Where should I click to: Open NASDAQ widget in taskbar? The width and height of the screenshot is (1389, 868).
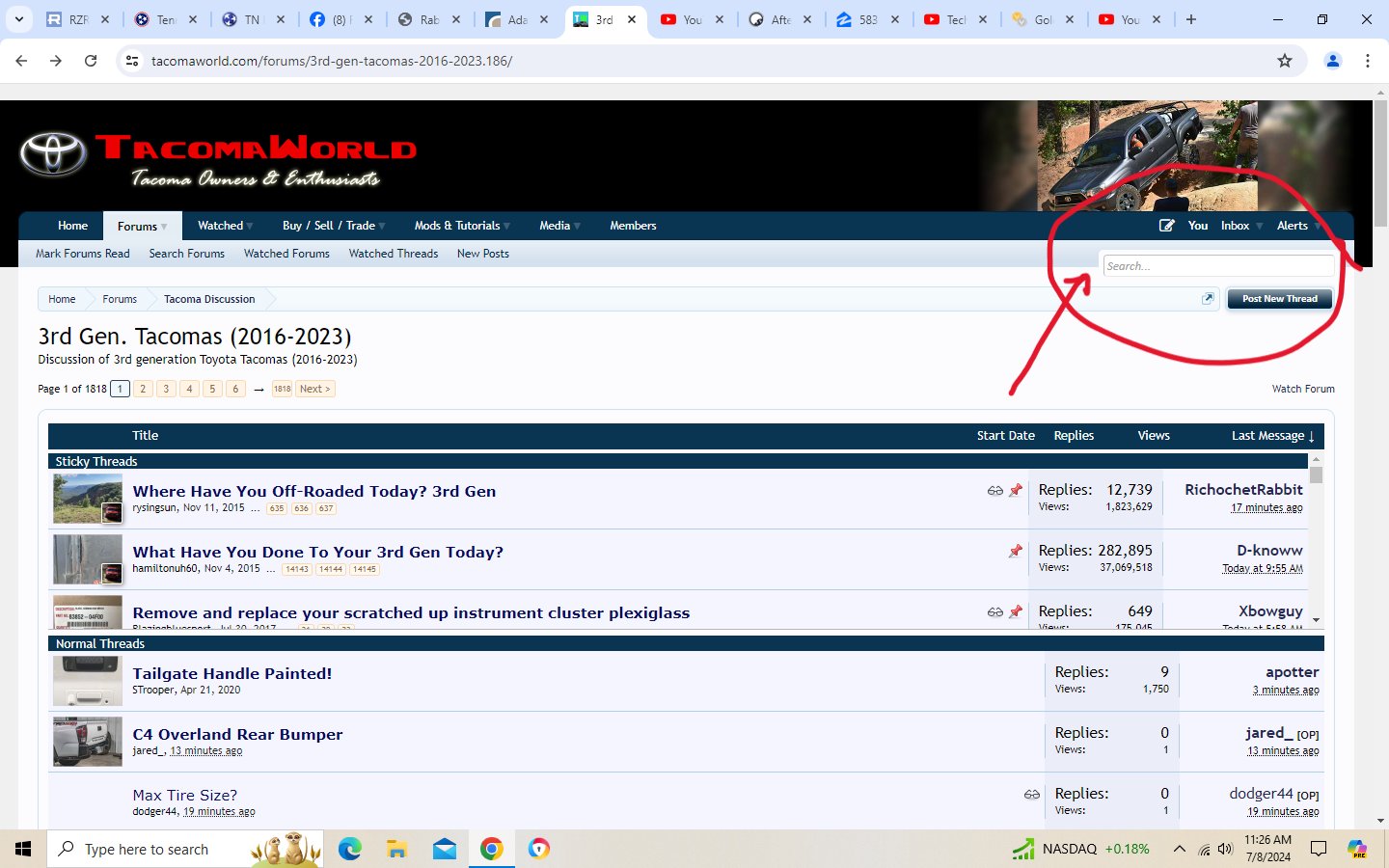coord(1081,849)
